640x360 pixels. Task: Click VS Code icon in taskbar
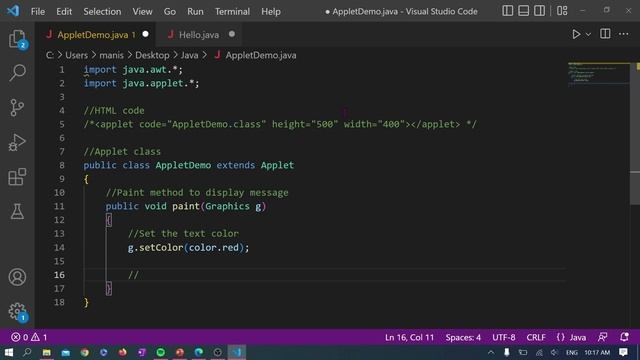(x=237, y=352)
